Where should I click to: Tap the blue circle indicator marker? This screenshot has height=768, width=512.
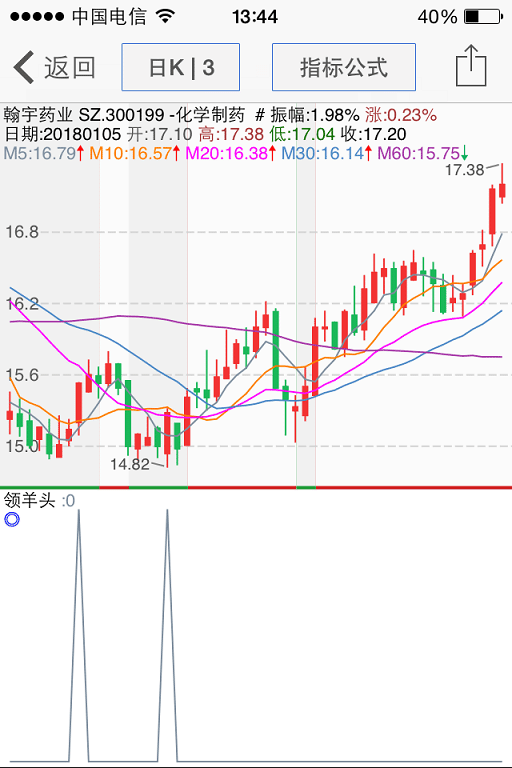click(x=12, y=519)
